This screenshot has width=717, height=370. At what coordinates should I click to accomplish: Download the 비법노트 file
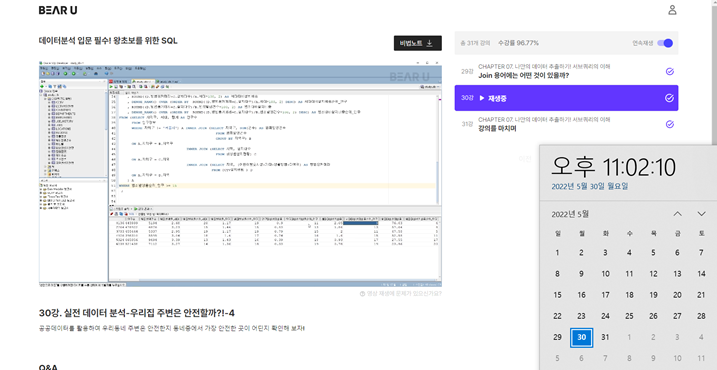417,43
